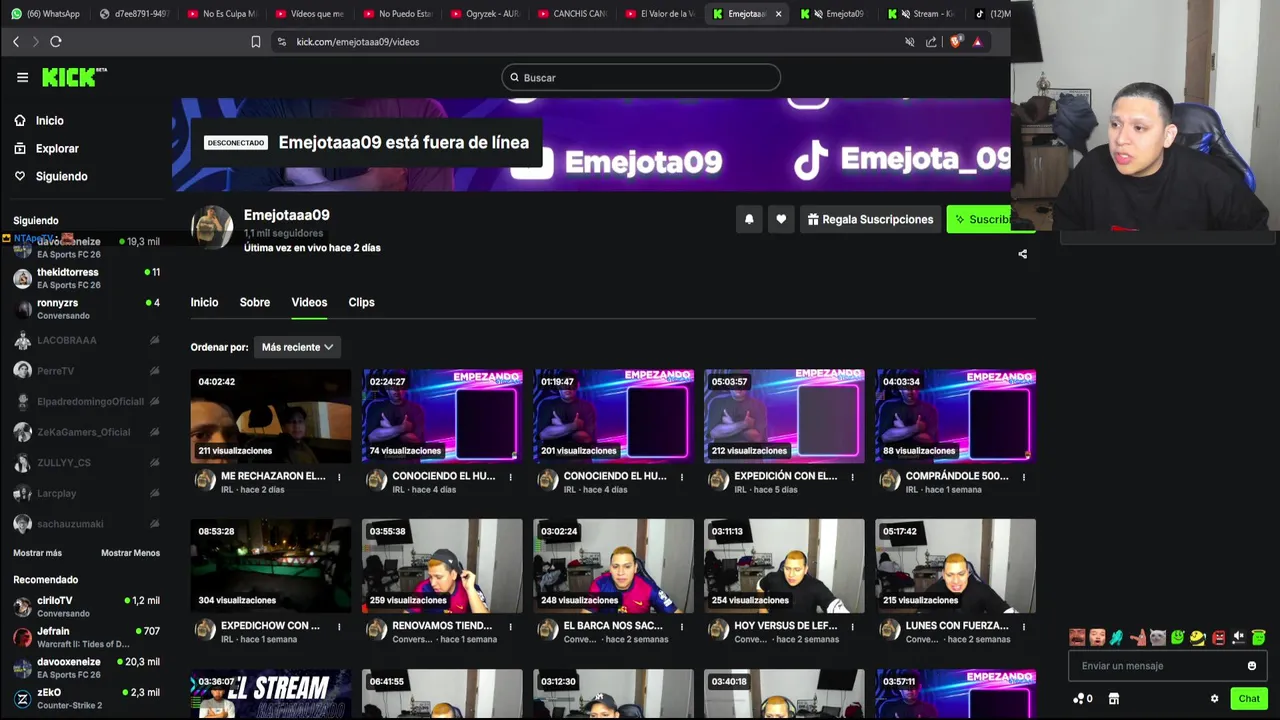Open the Brave shields icon
Image resolution: width=1280 pixels, height=720 pixels.
click(x=955, y=41)
